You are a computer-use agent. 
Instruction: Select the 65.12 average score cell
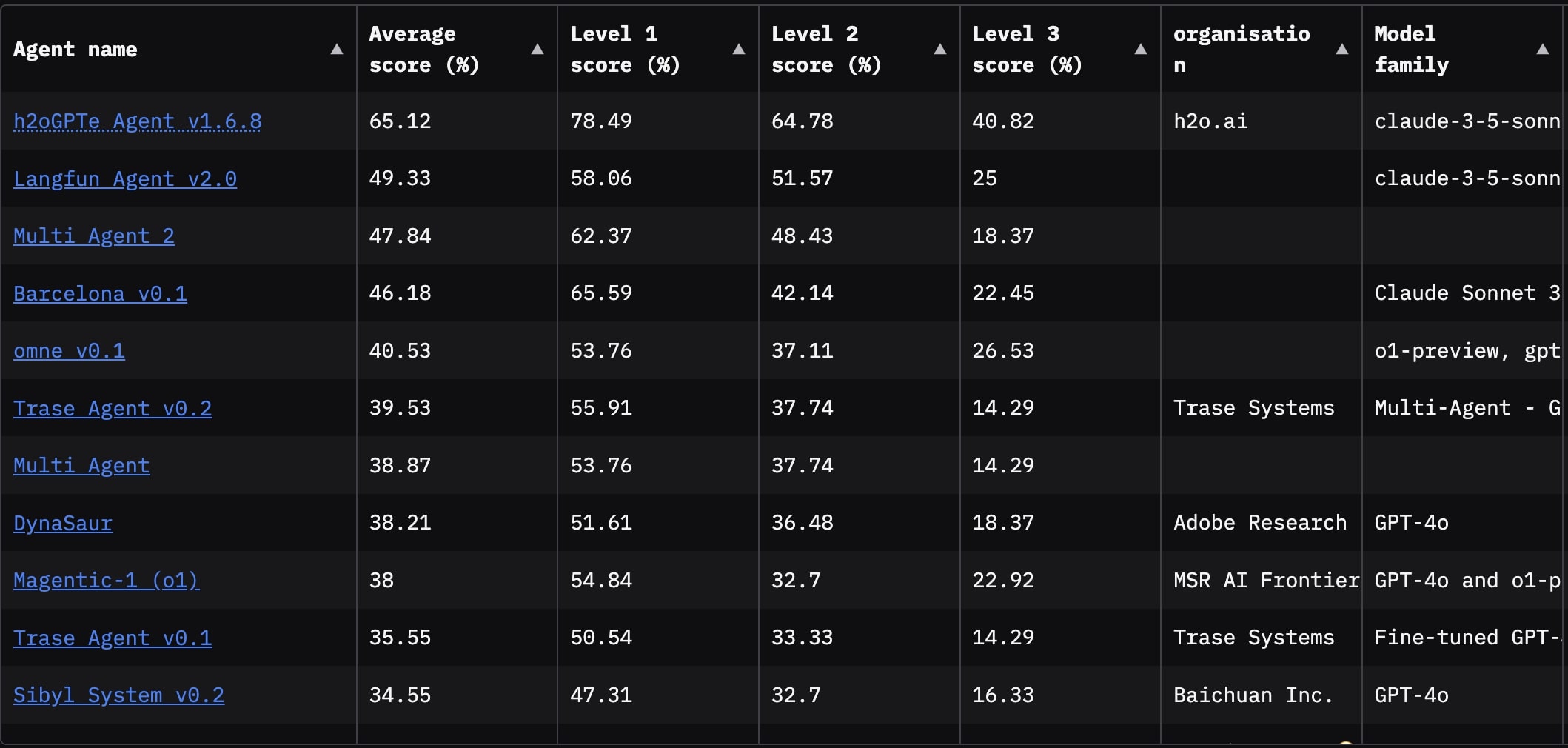pyautogui.click(x=400, y=121)
